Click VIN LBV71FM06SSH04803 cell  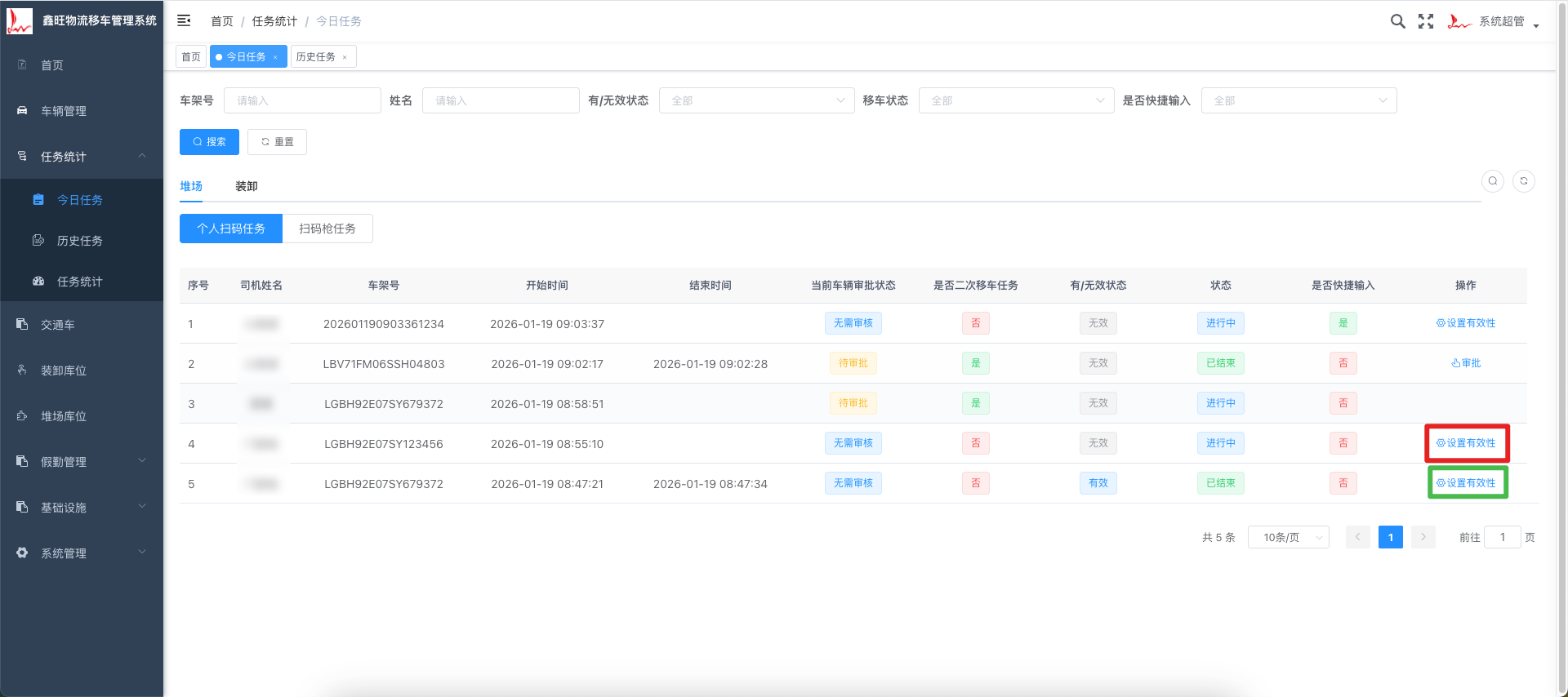(x=384, y=364)
